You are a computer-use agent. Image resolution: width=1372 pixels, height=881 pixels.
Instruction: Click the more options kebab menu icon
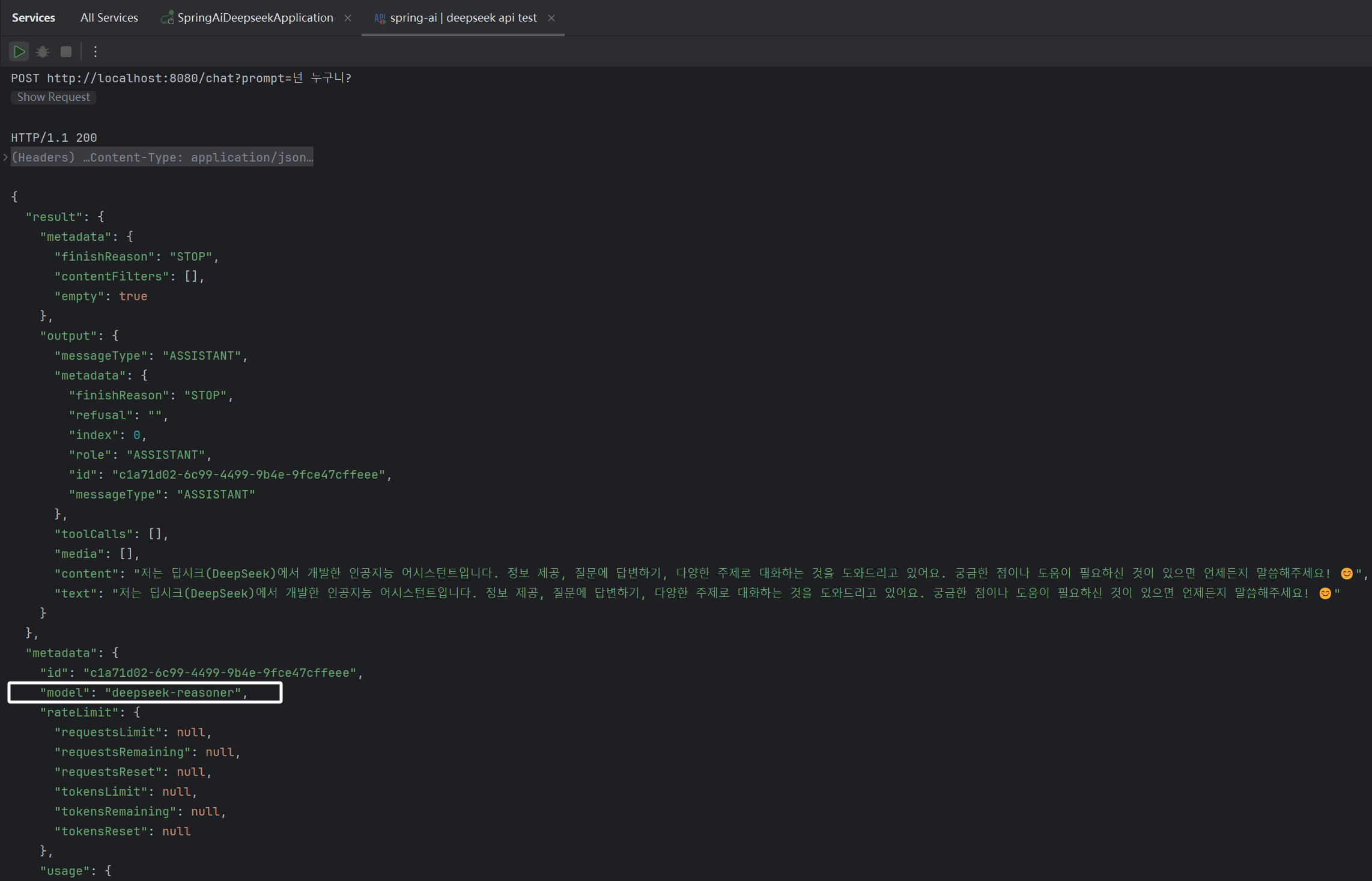pyautogui.click(x=95, y=51)
